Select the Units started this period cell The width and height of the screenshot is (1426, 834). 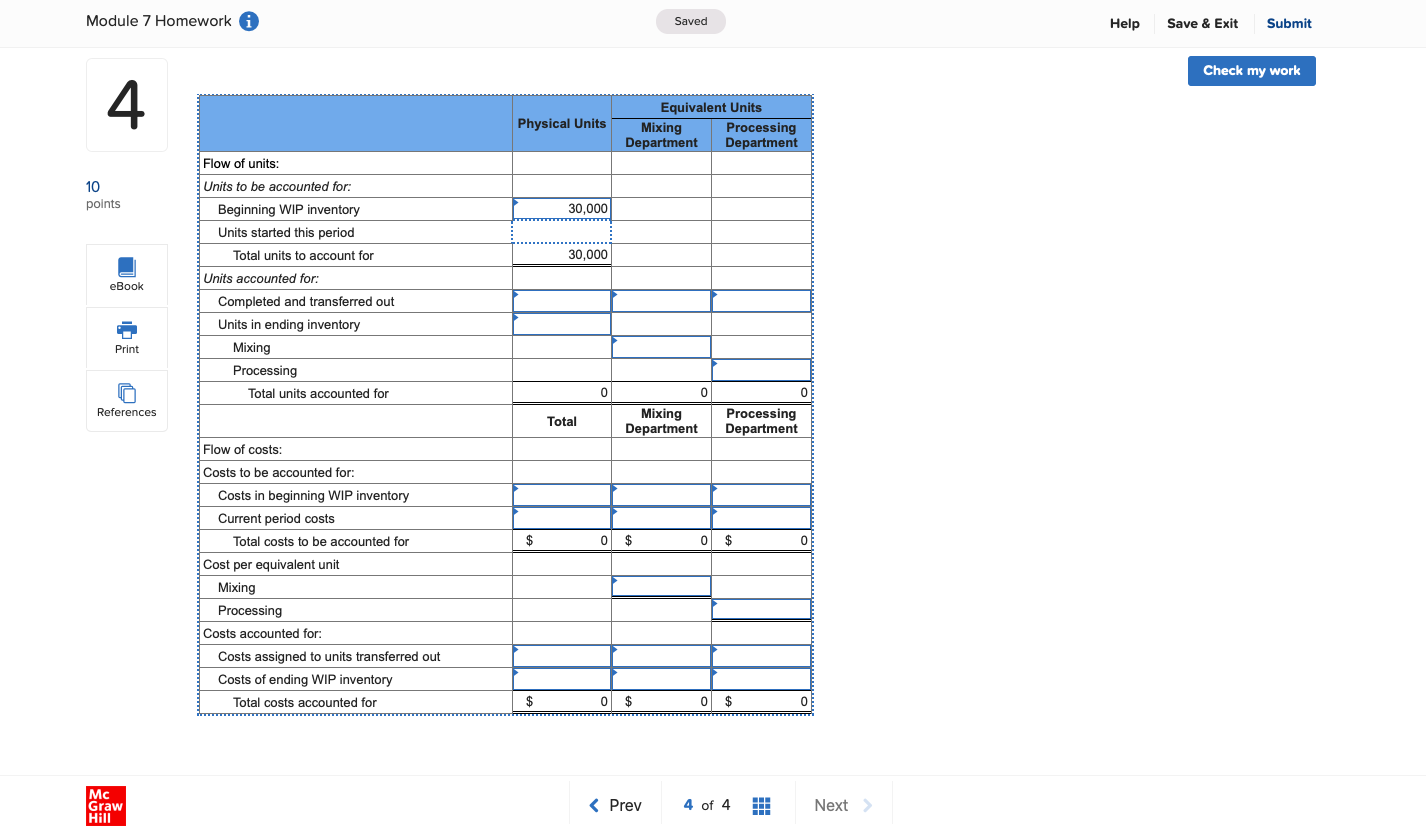pyautogui.click(x=561, y=231)
